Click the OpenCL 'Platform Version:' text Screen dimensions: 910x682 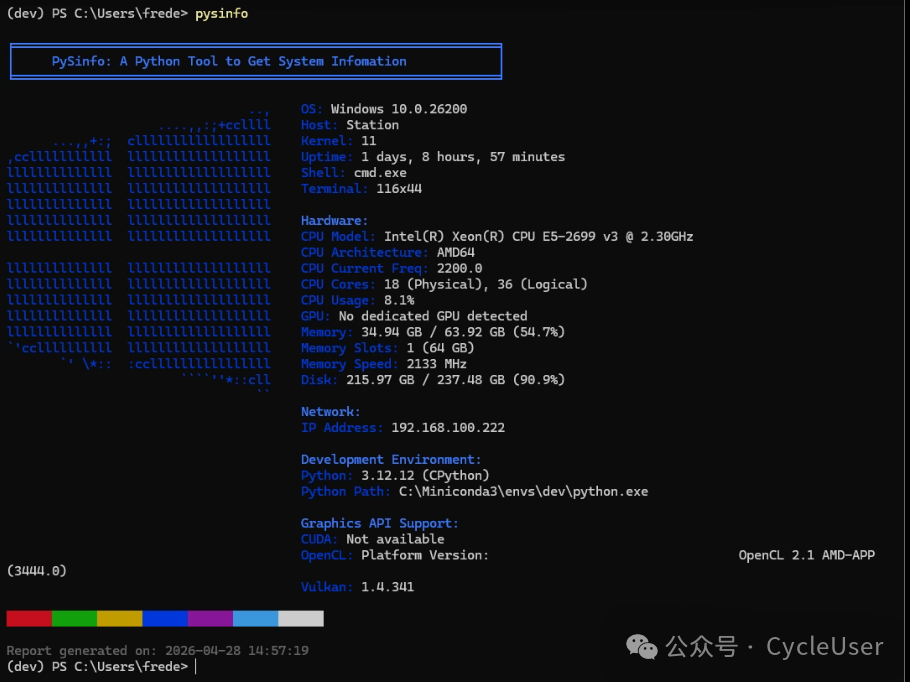tap(425, 555)
